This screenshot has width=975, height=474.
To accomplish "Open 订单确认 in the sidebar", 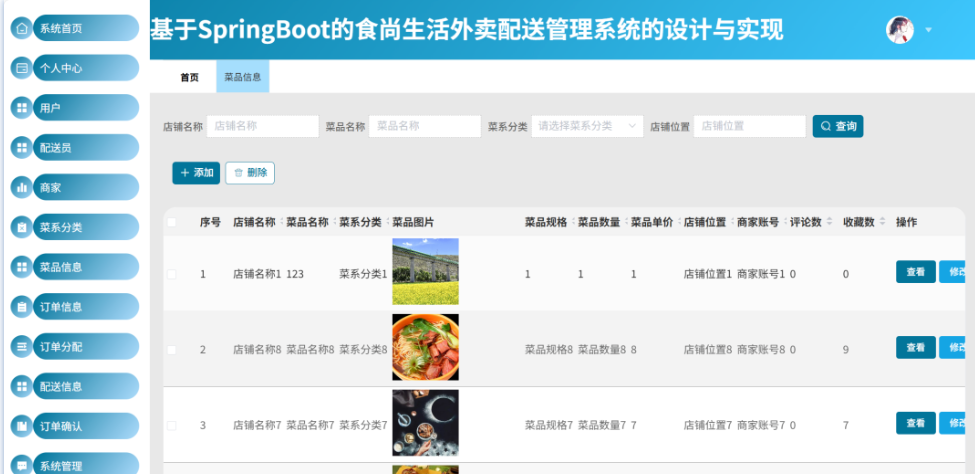I will tap(86, 426).
